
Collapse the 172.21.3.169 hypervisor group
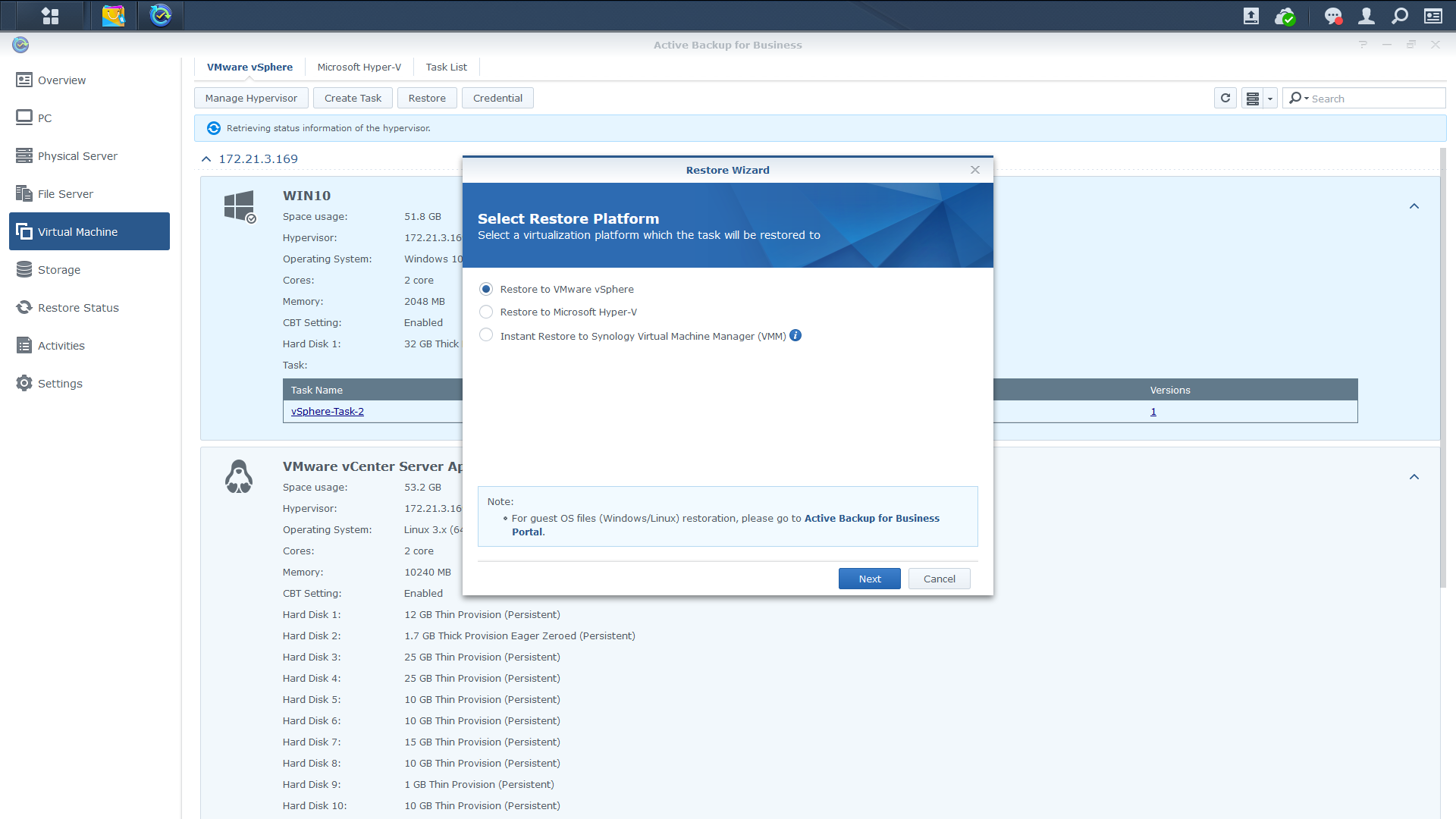(206, 159)
